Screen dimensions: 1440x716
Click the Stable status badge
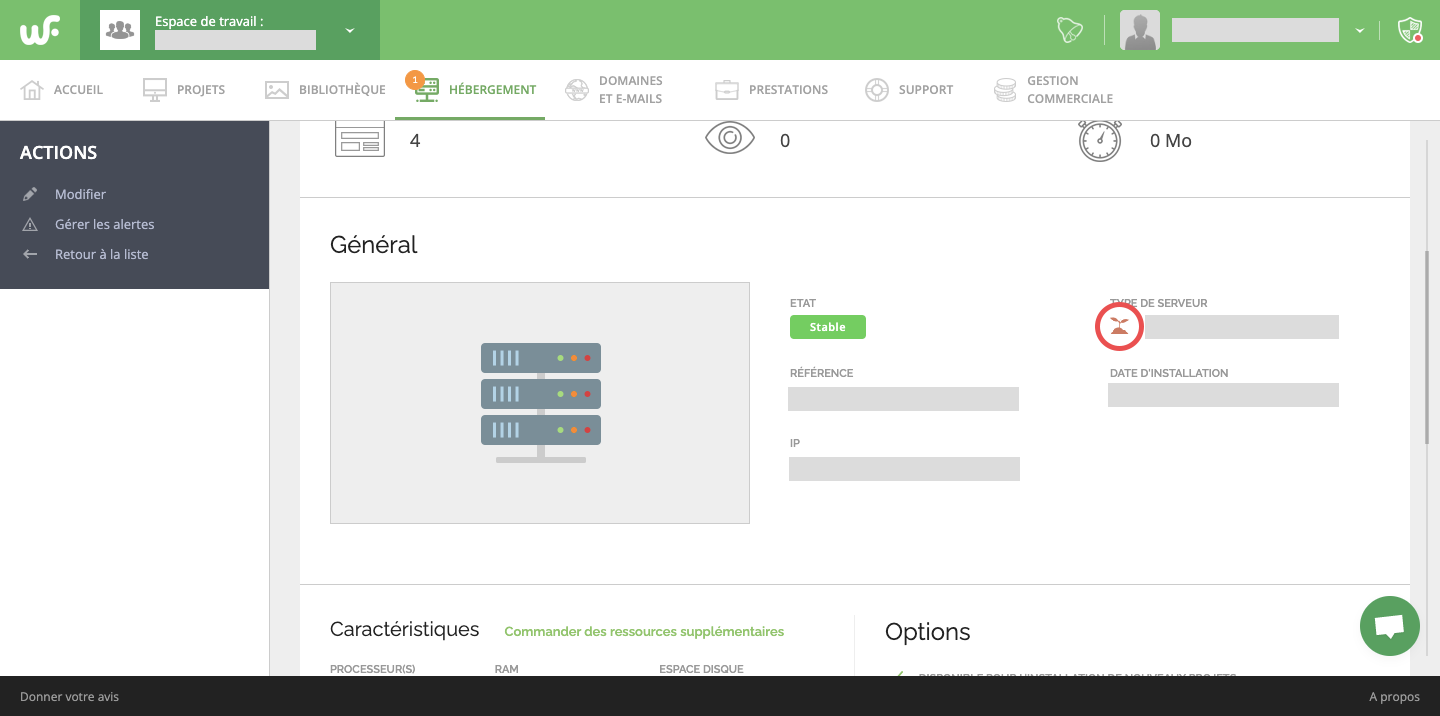click(828, 327)
